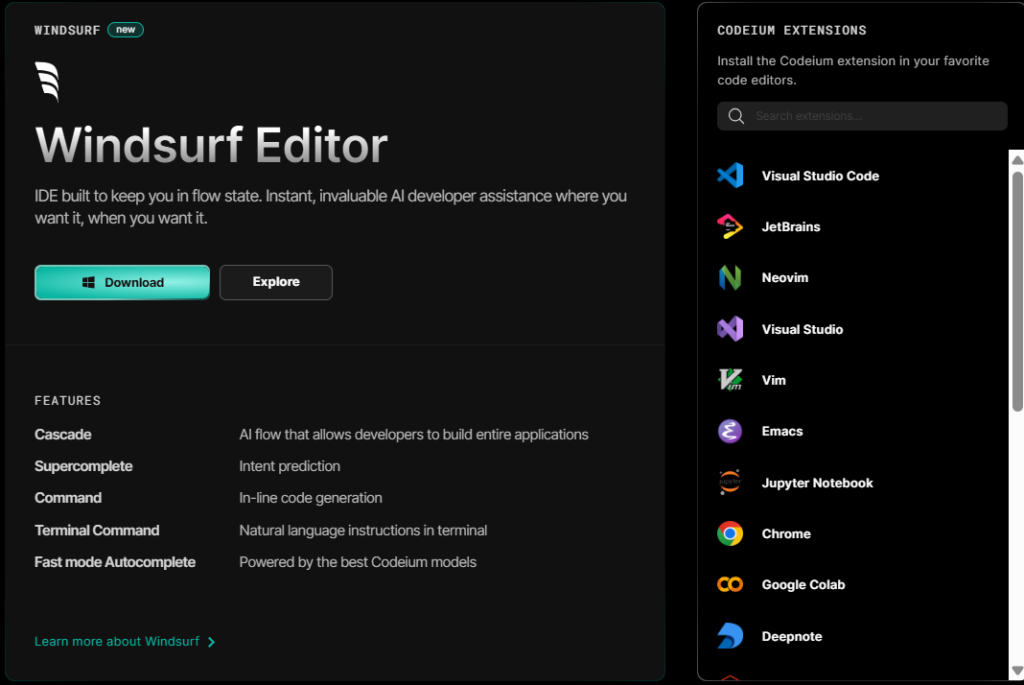Select the JetBrains extension label
Screen dimensions: 1024x685
click(x=791, y=227)
